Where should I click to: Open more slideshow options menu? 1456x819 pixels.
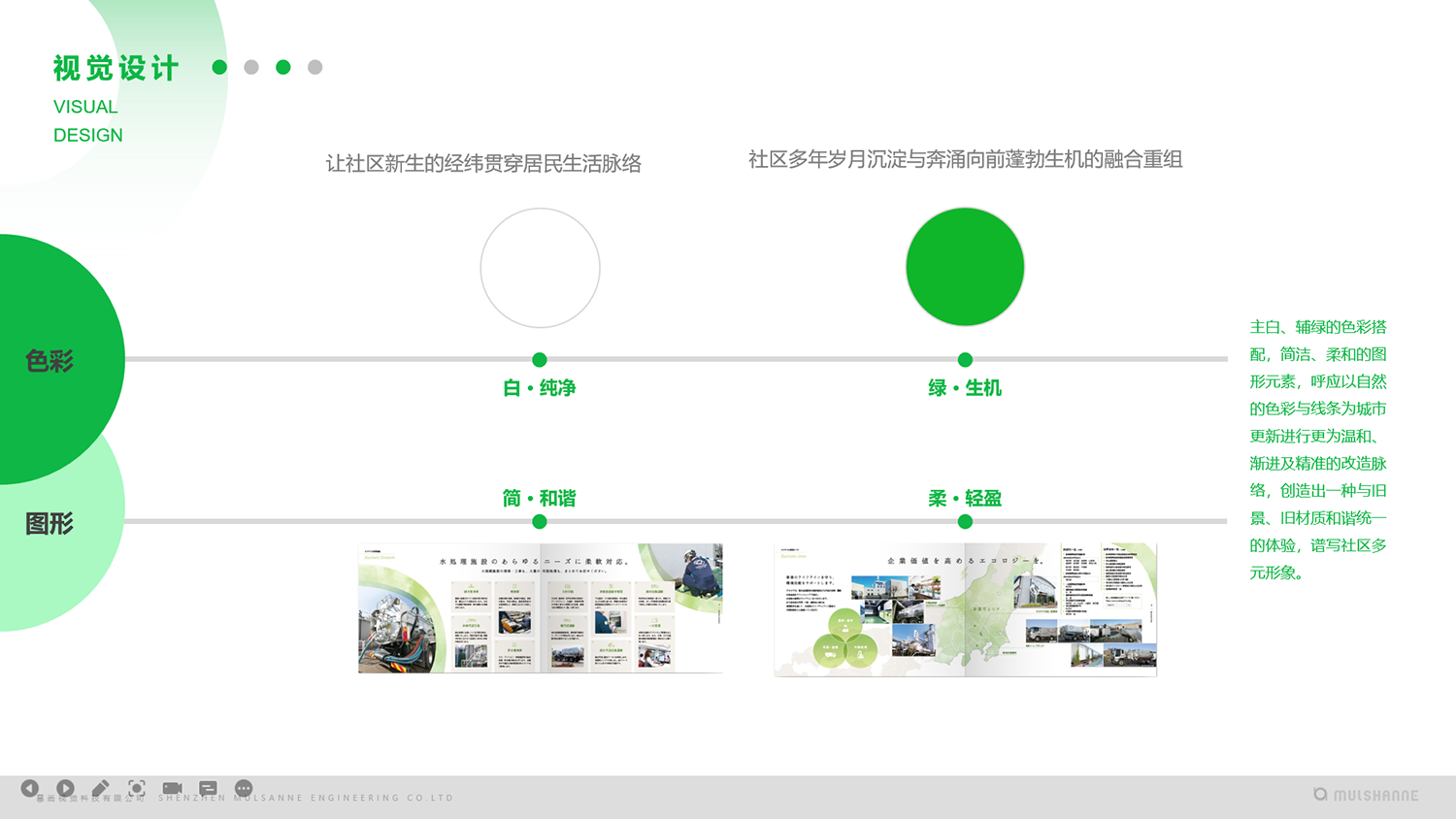[x=244, y=788]
